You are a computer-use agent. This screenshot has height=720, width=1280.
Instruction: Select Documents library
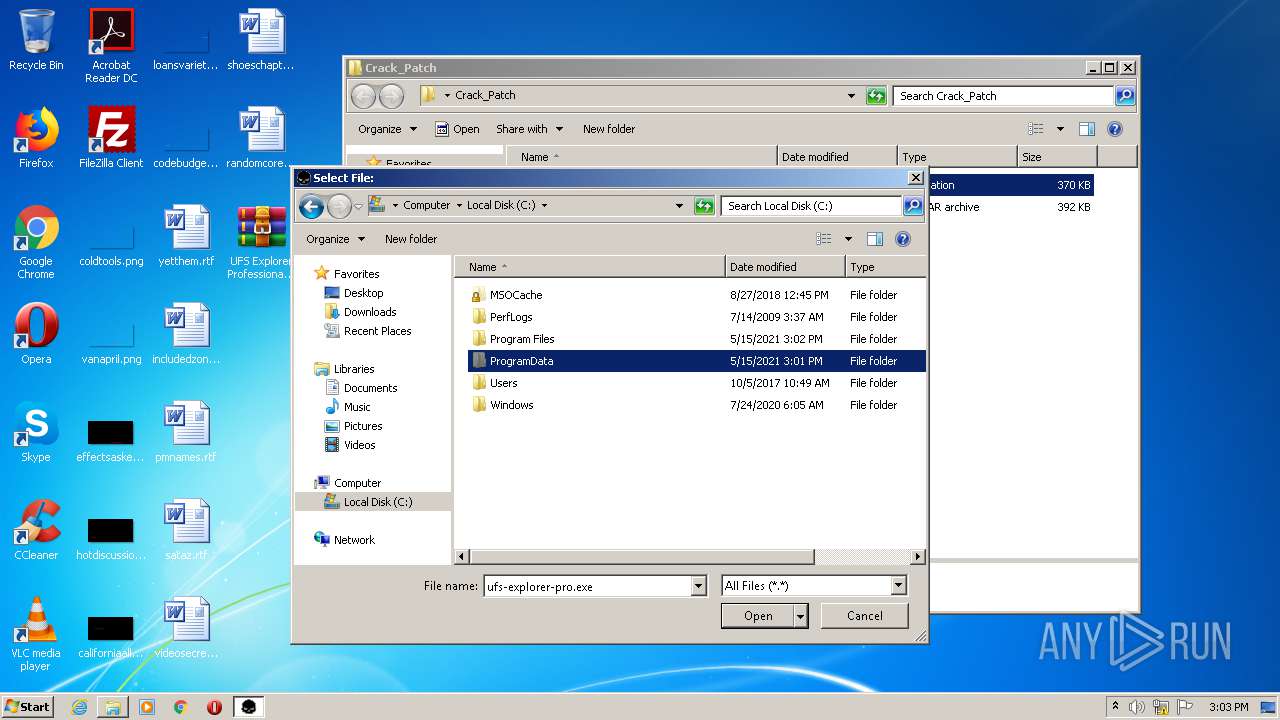click(370, 388)
